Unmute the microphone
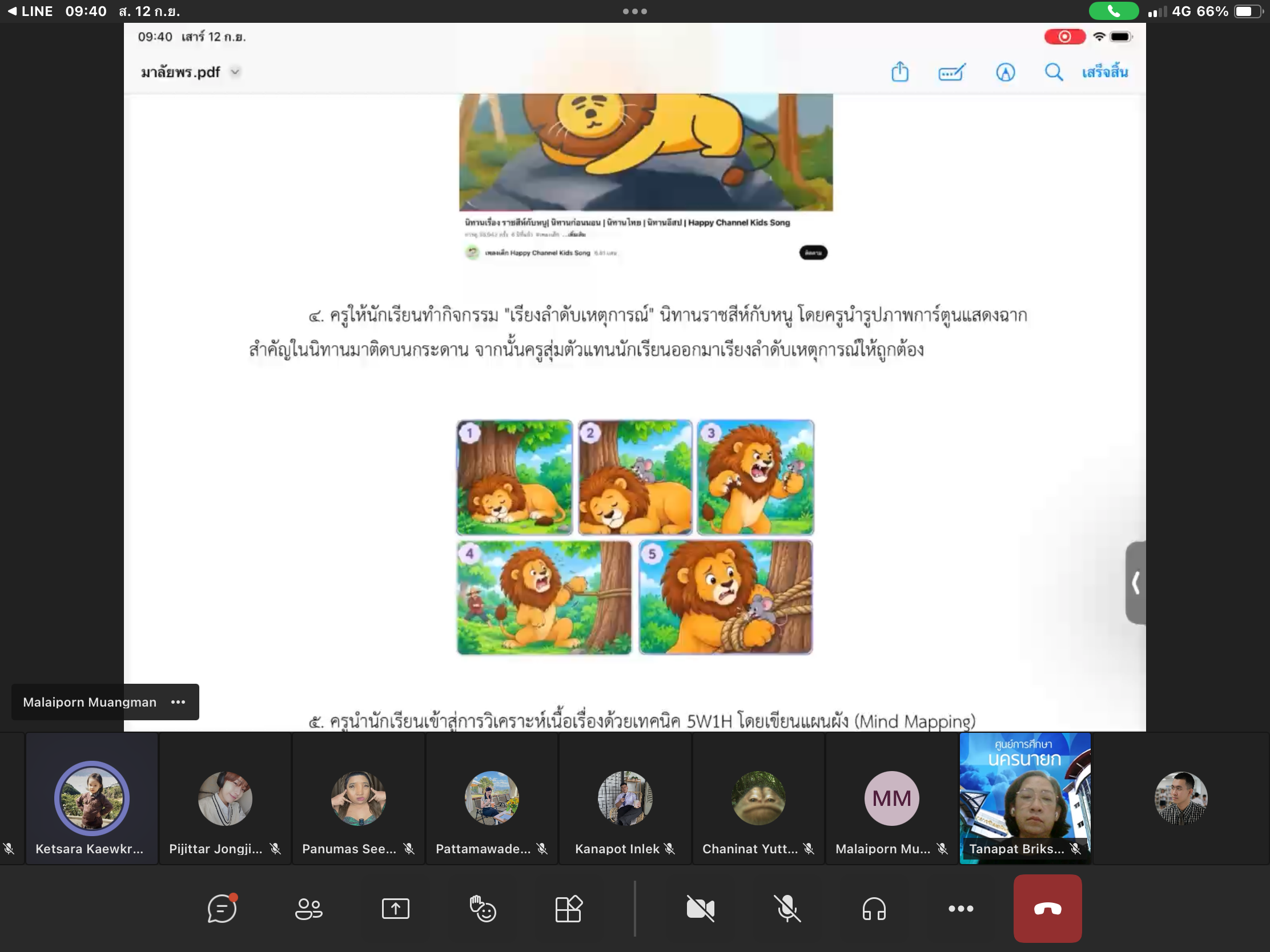 787,909
